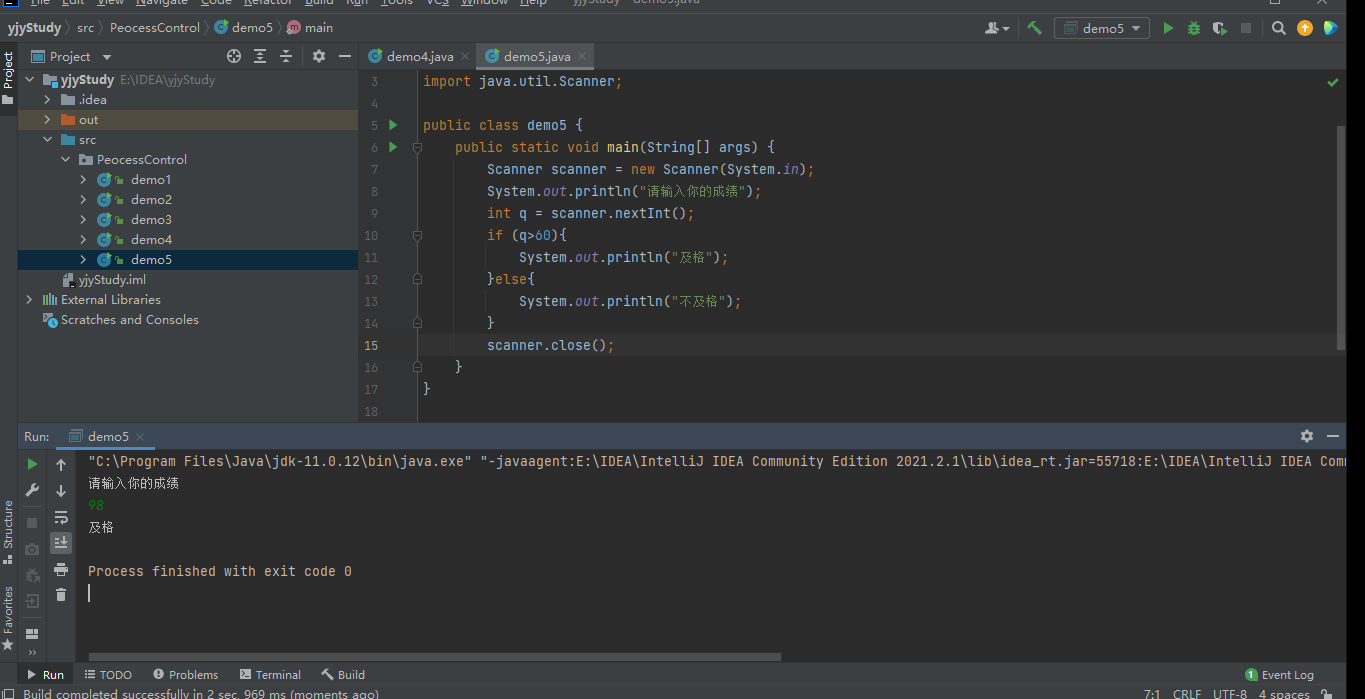Click run gutter arrow beside class demo5
Image resolution: width=1365 pixels, height=699 pixels.
pyautogui.click(x=393, y=125)
